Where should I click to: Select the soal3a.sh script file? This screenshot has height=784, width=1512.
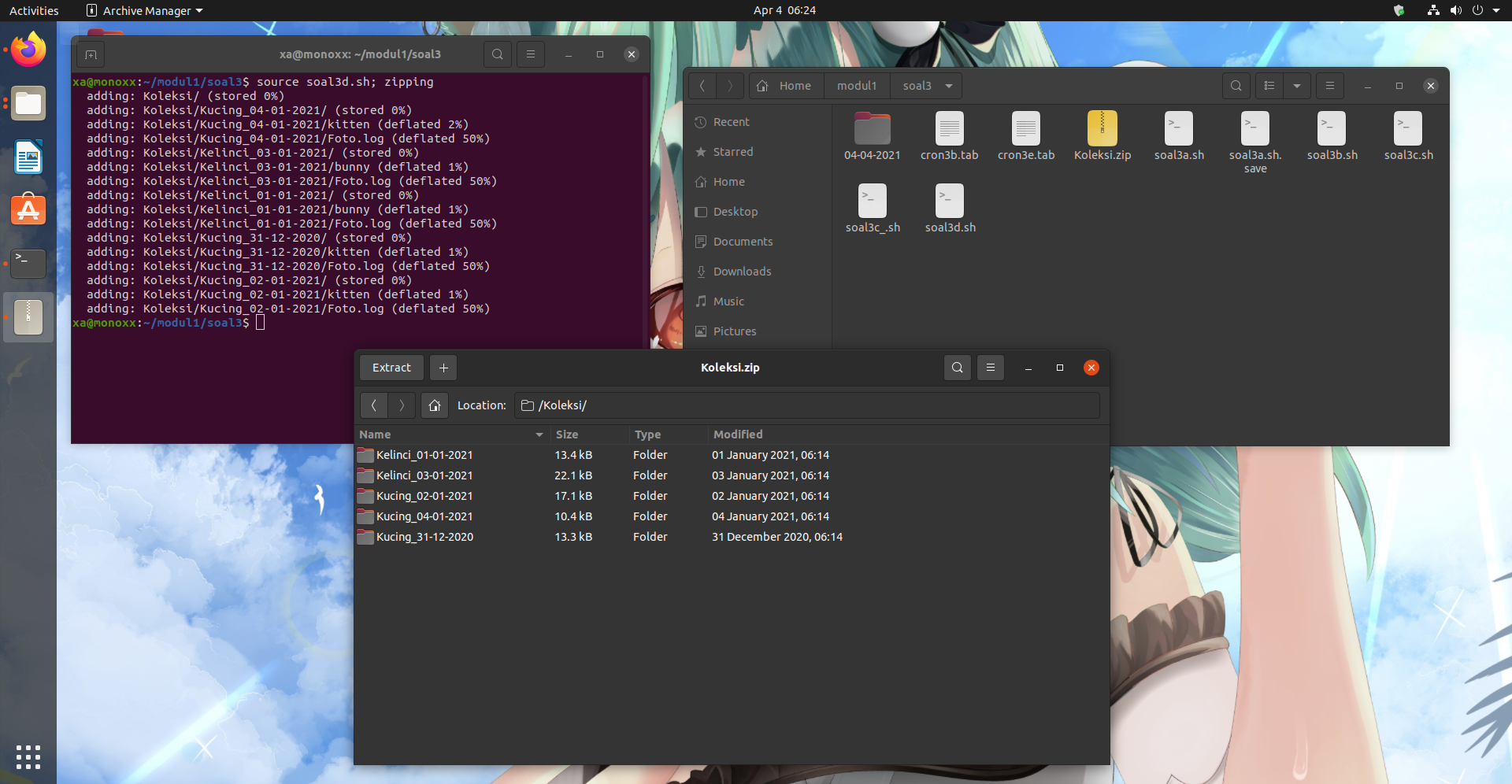coord(1179,136)
